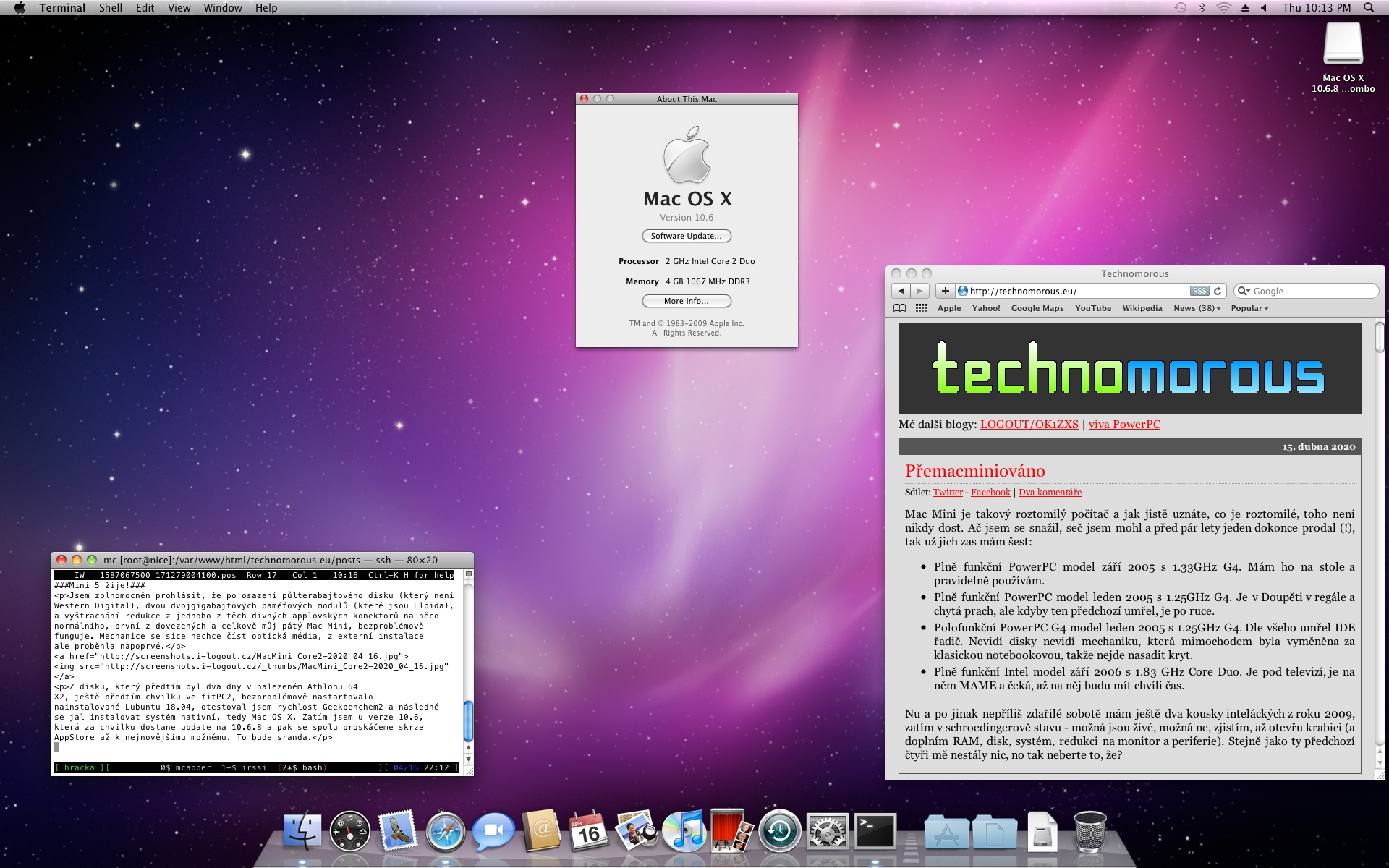Expand the Popular bookmarks dropdown
The width and height of the screenshot is (1389, 868).
[x=1249, y=308]
